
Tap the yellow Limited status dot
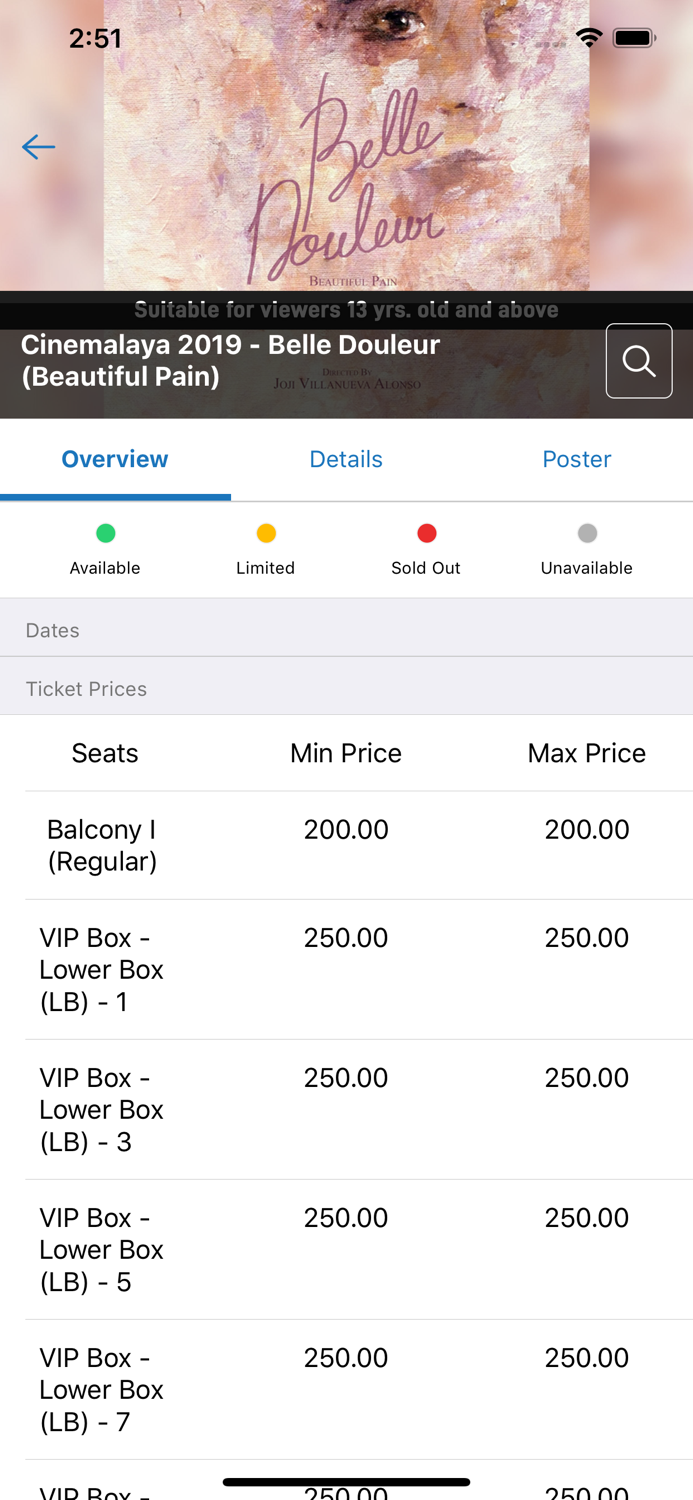[x=266, y=533]
